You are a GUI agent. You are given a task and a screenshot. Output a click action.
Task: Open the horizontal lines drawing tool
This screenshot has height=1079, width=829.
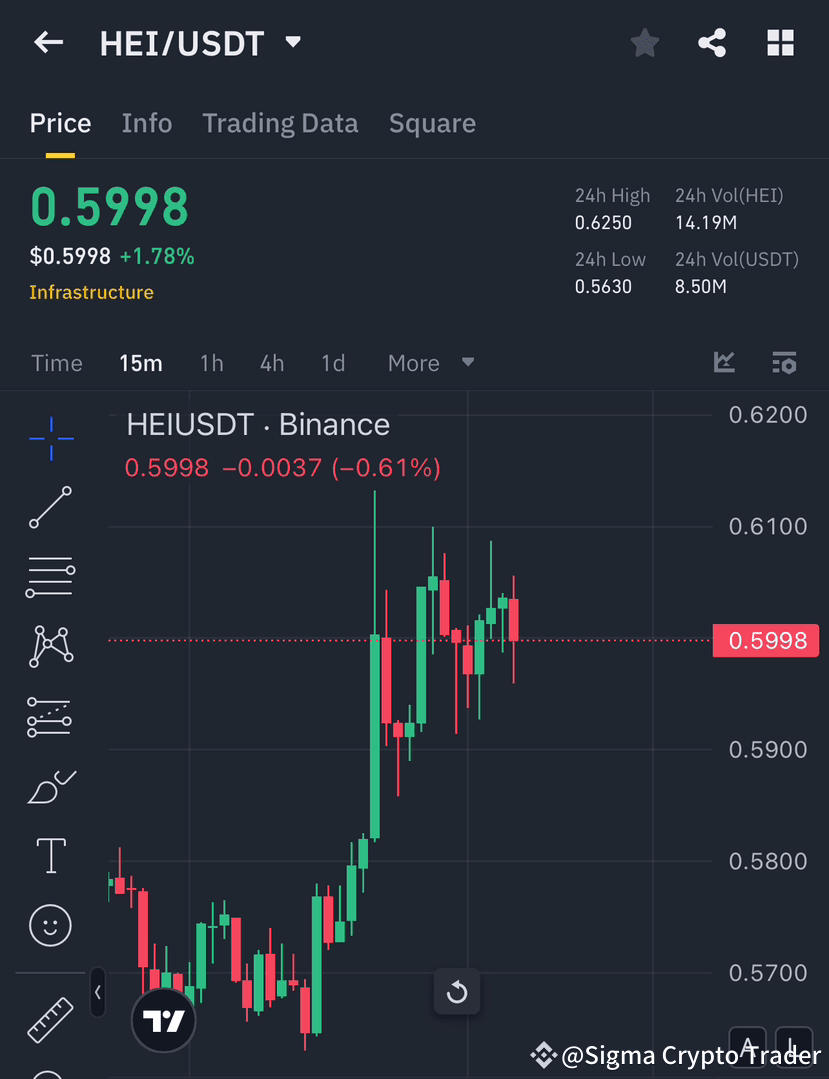point(50,577)
